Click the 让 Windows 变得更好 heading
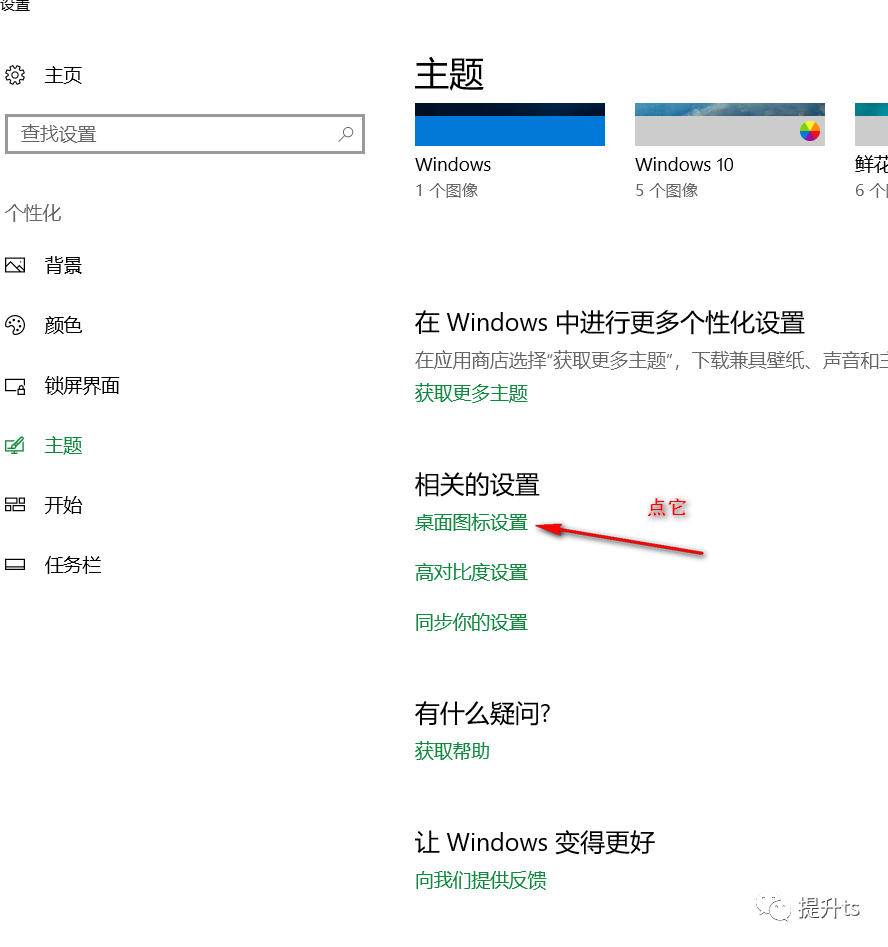 pyautogui.click(x=535, y=842)
